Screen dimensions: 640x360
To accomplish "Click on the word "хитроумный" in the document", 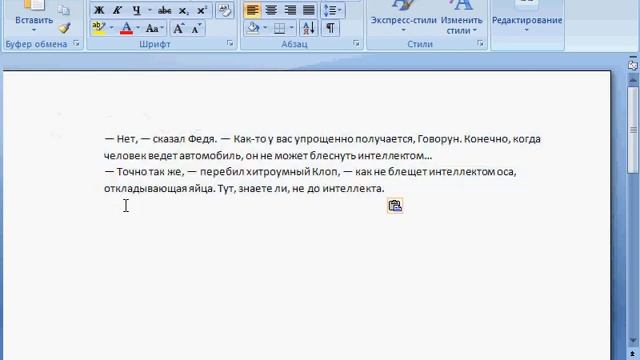I will click(278, 172).
